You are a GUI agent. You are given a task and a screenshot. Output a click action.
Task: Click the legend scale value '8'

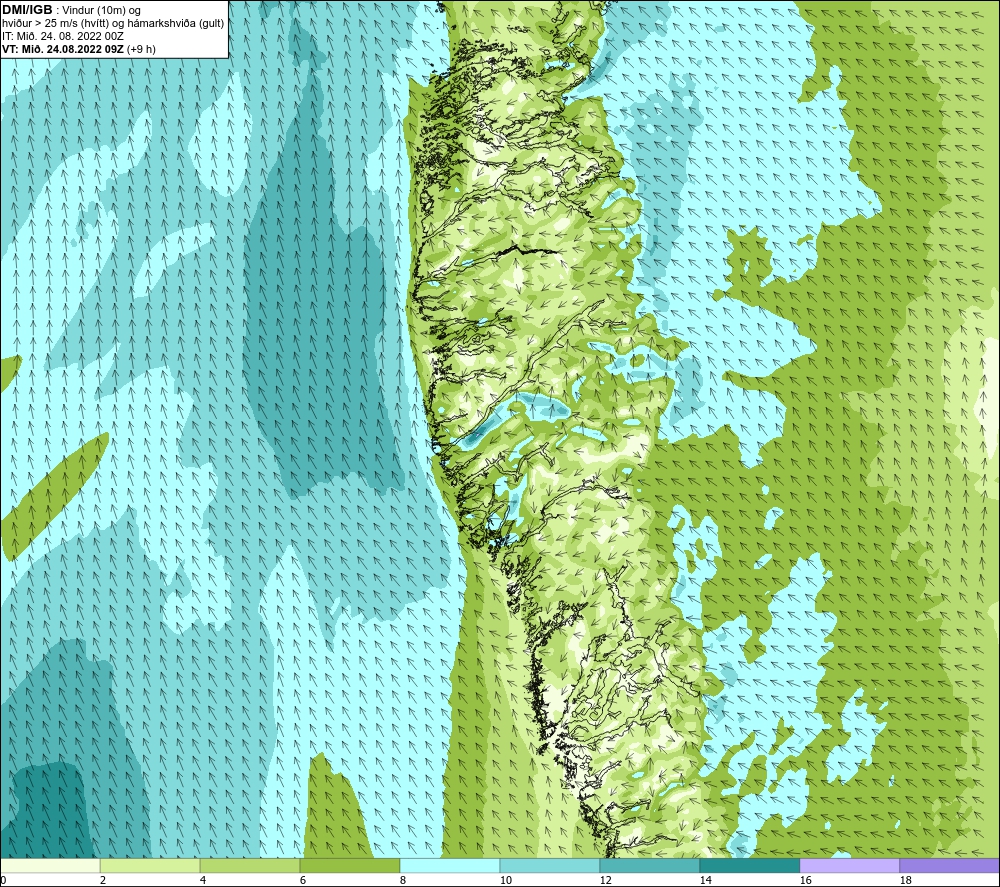402,880
